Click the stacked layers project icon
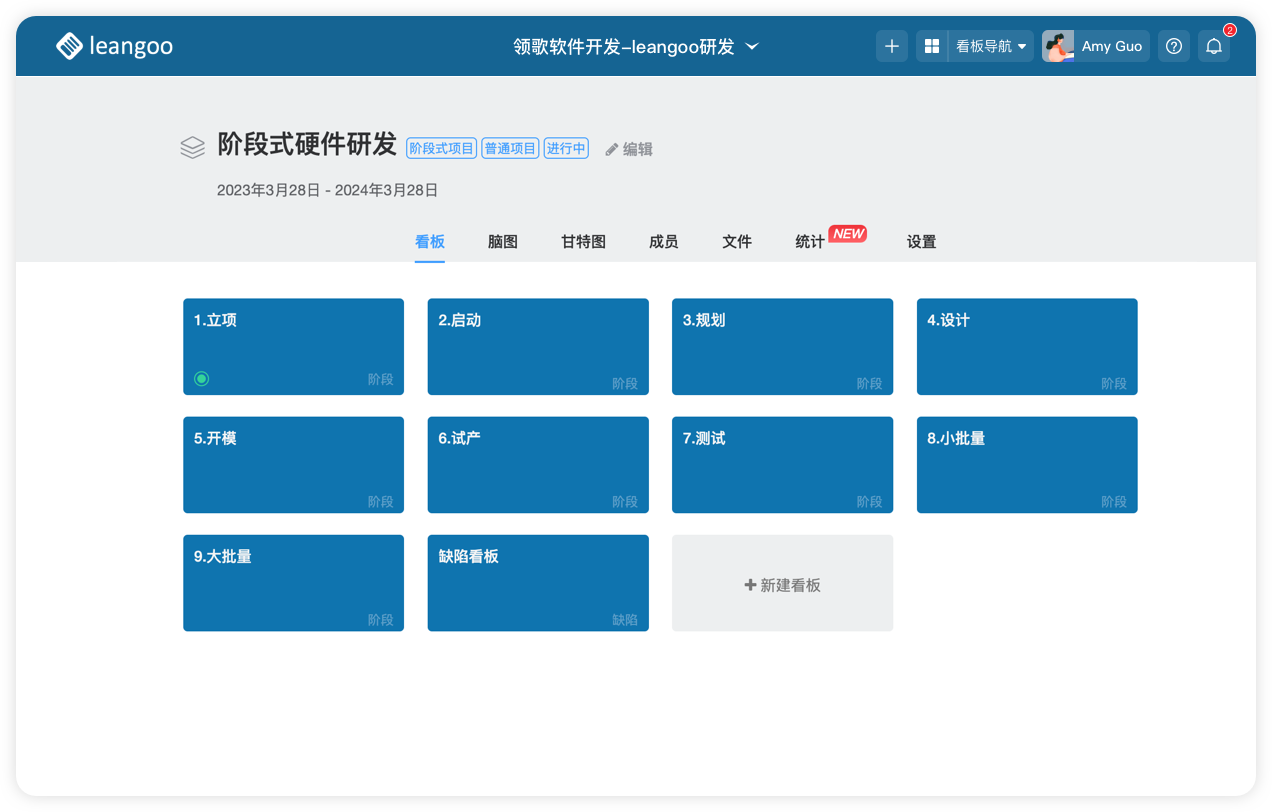1272x812 pixels. click(193, 148)
